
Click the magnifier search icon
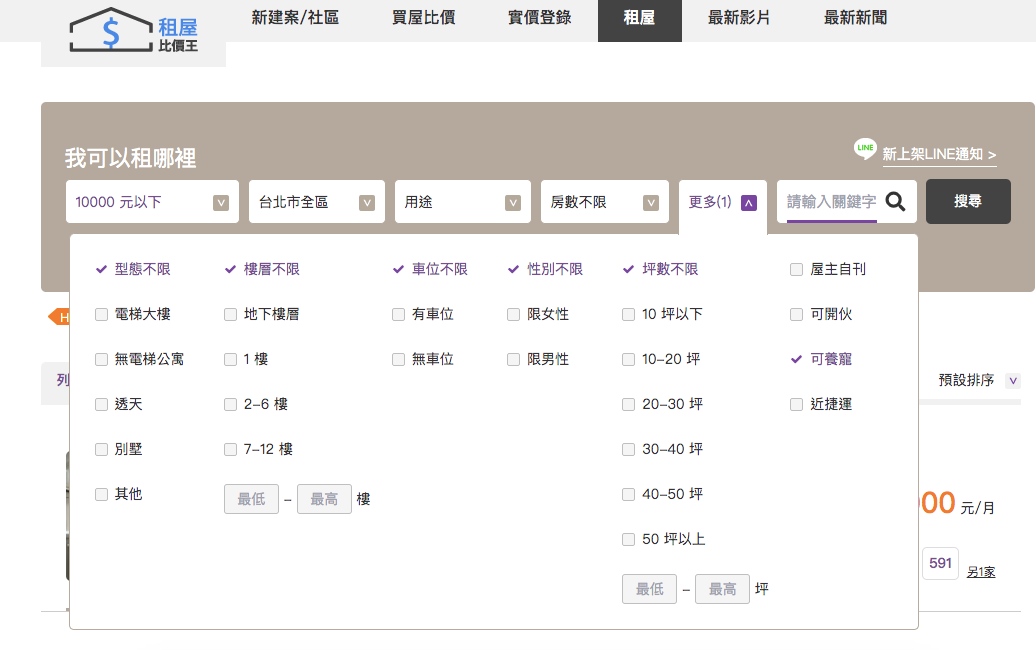point(895,202)
